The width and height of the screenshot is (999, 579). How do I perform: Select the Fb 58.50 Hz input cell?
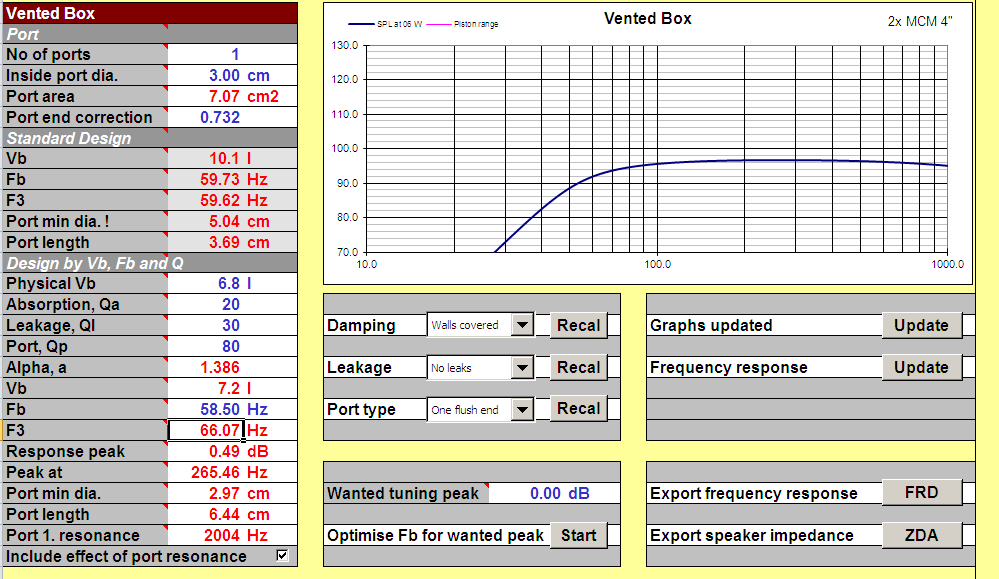pos(233,409)
